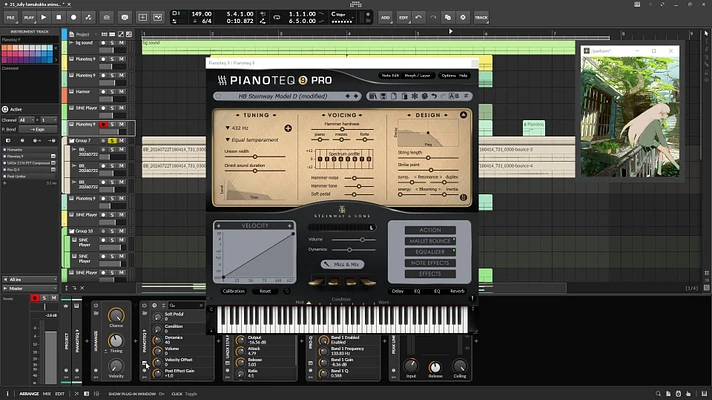Toggle the automation write button in transport
This screenshot has width=712, height=400.
point(89,17)
